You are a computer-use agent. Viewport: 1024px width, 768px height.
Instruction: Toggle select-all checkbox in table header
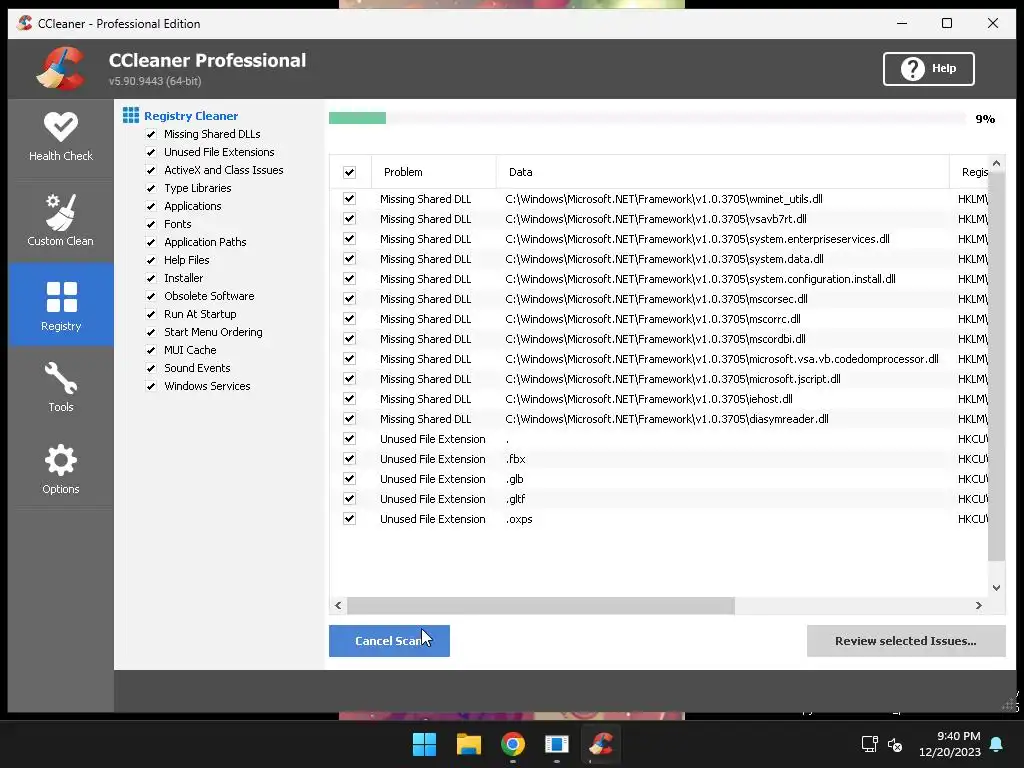pyautogui.click(x=349, y=172)
